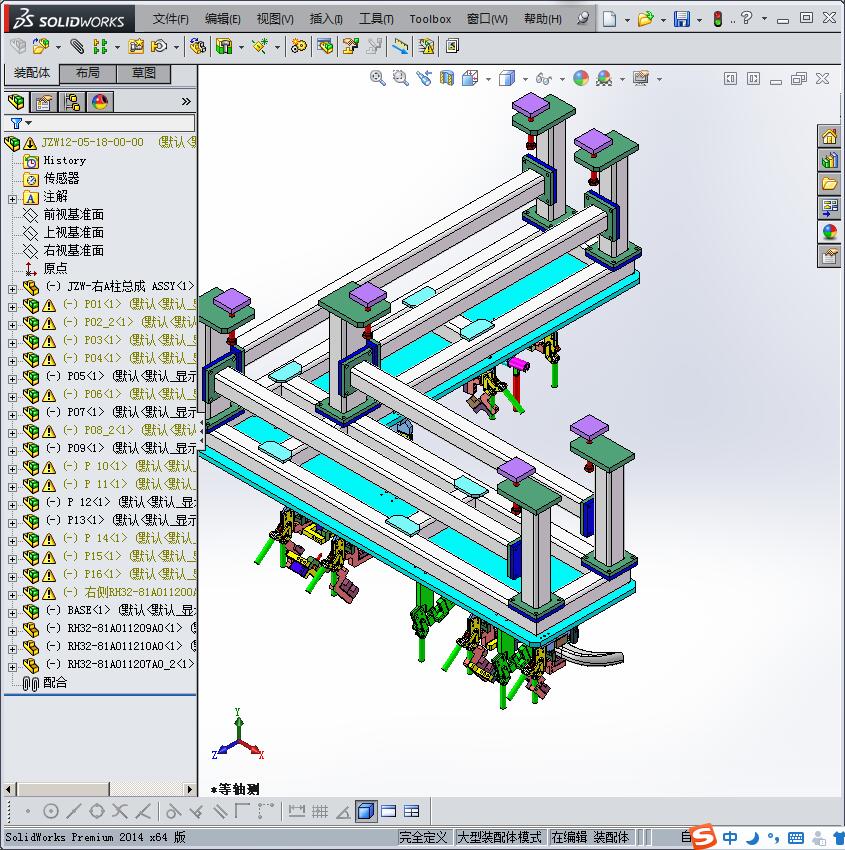Select the 前视基准面 plane in the tree
Image resolution: width=845 pixels, height=850 pixels.
(74, 215)
